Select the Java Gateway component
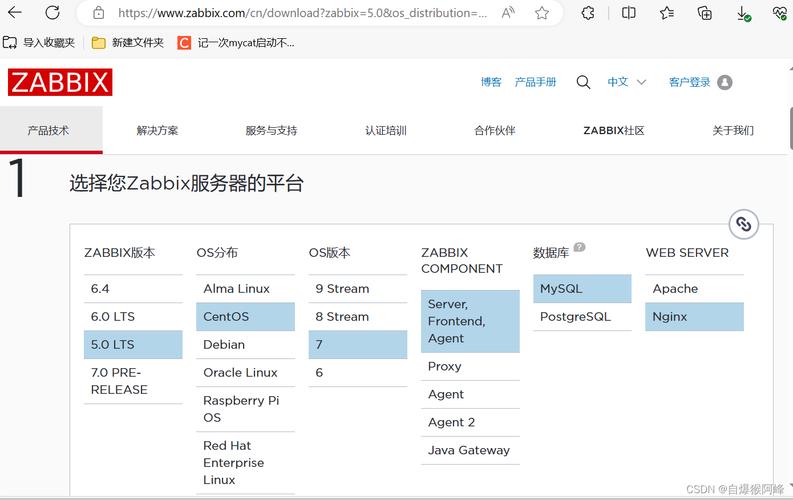The image size is (793, 500). point(470,450)
